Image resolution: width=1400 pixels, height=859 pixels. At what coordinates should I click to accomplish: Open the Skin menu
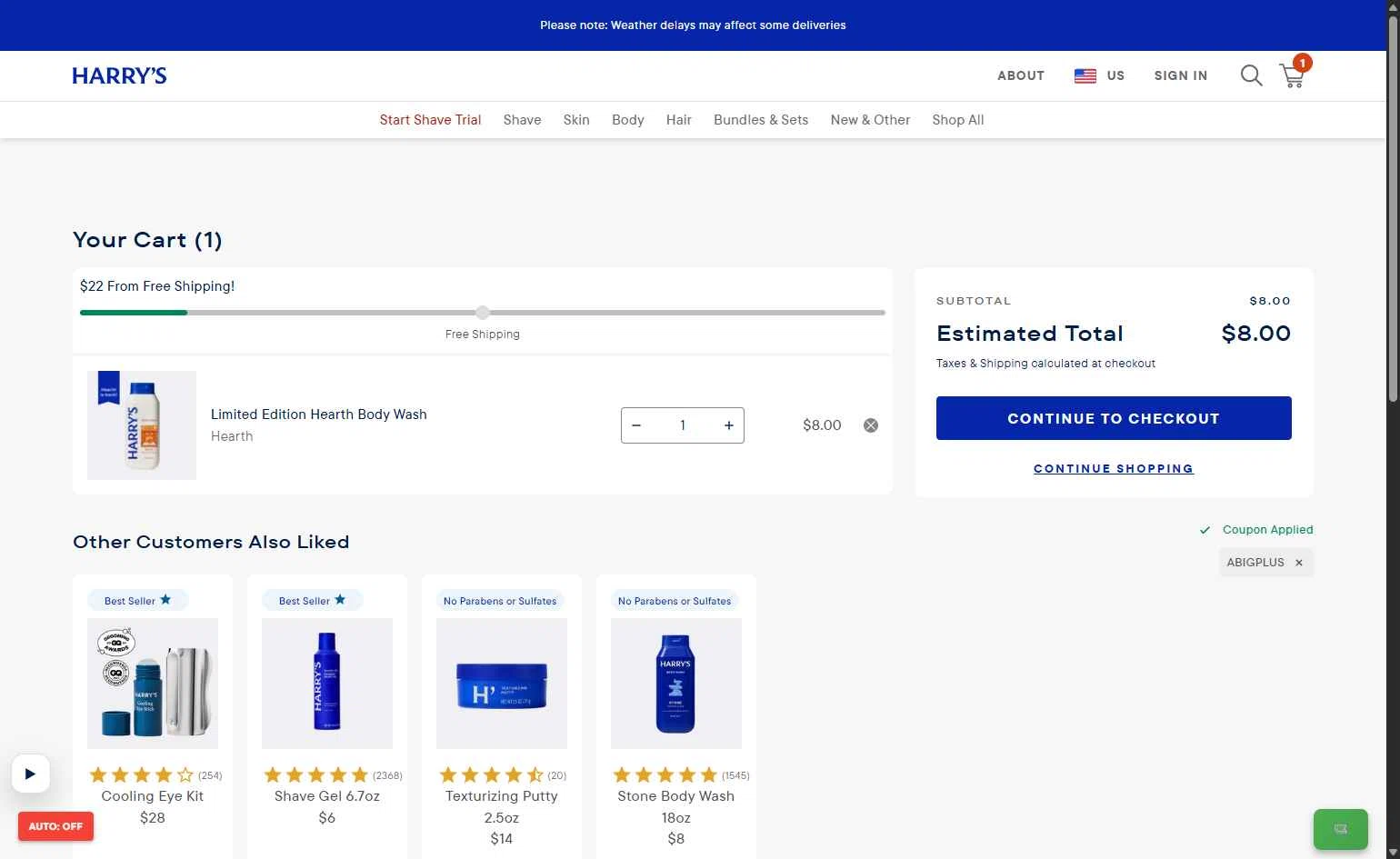tap(576, 120)
